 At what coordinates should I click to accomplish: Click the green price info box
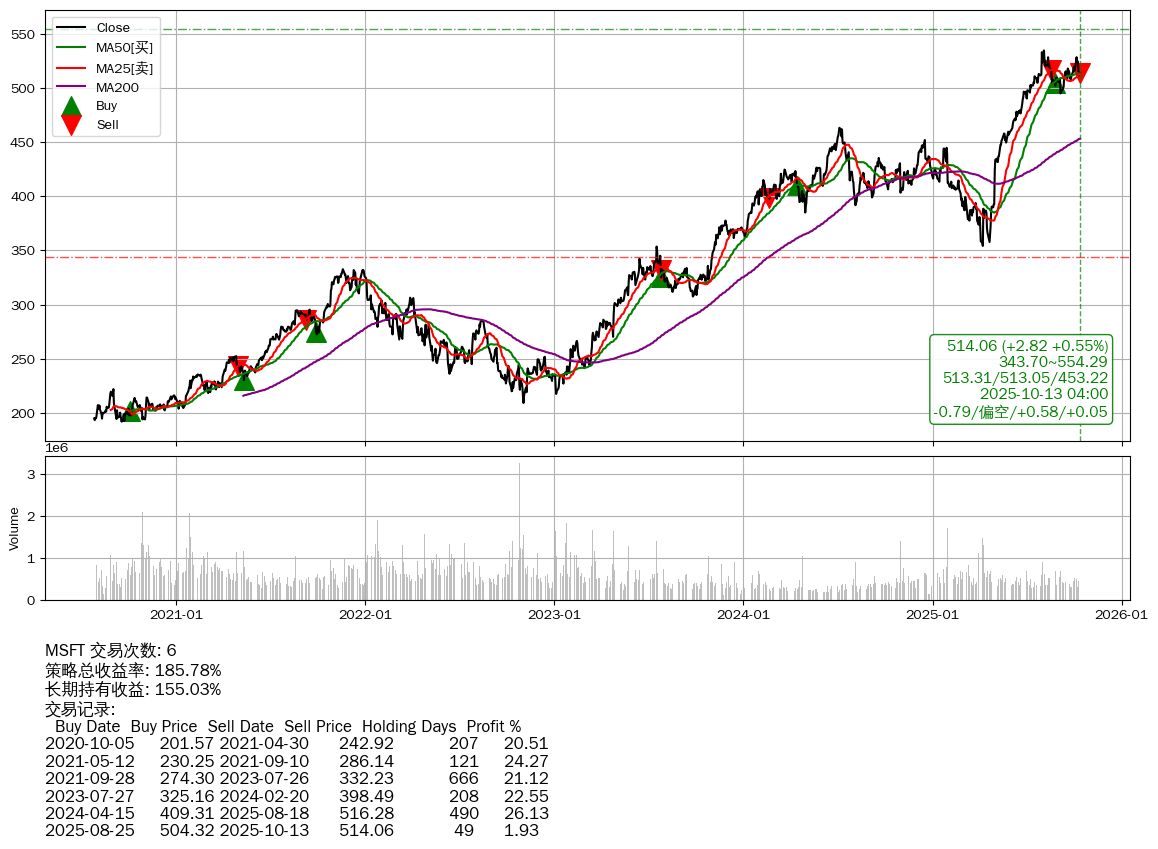tap(1021, 379)
